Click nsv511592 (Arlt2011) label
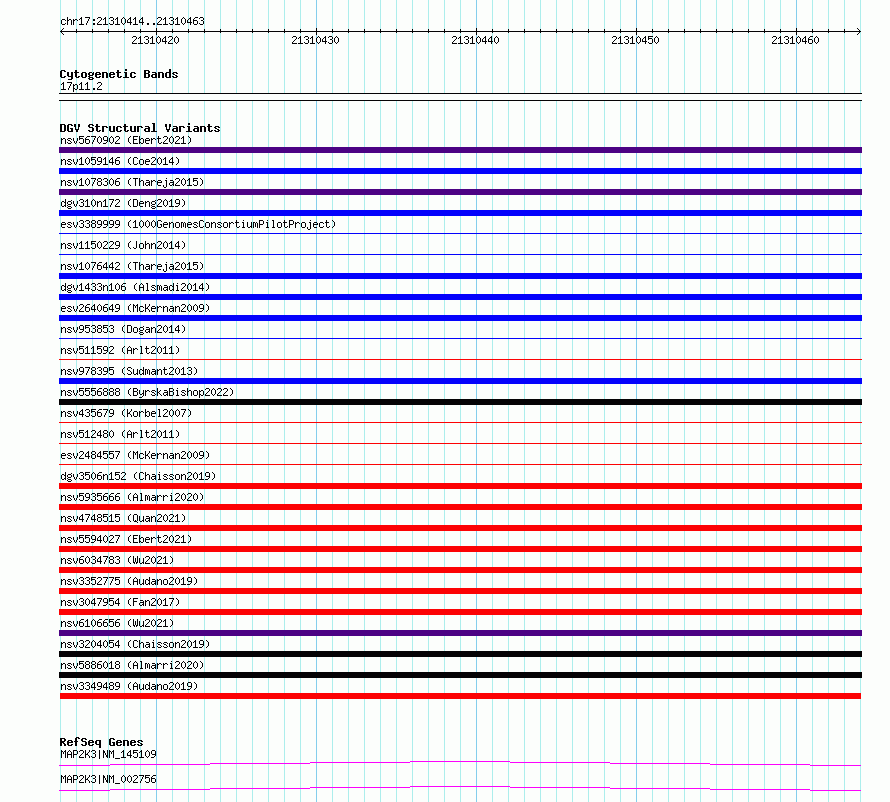 (x=120, y=350)
